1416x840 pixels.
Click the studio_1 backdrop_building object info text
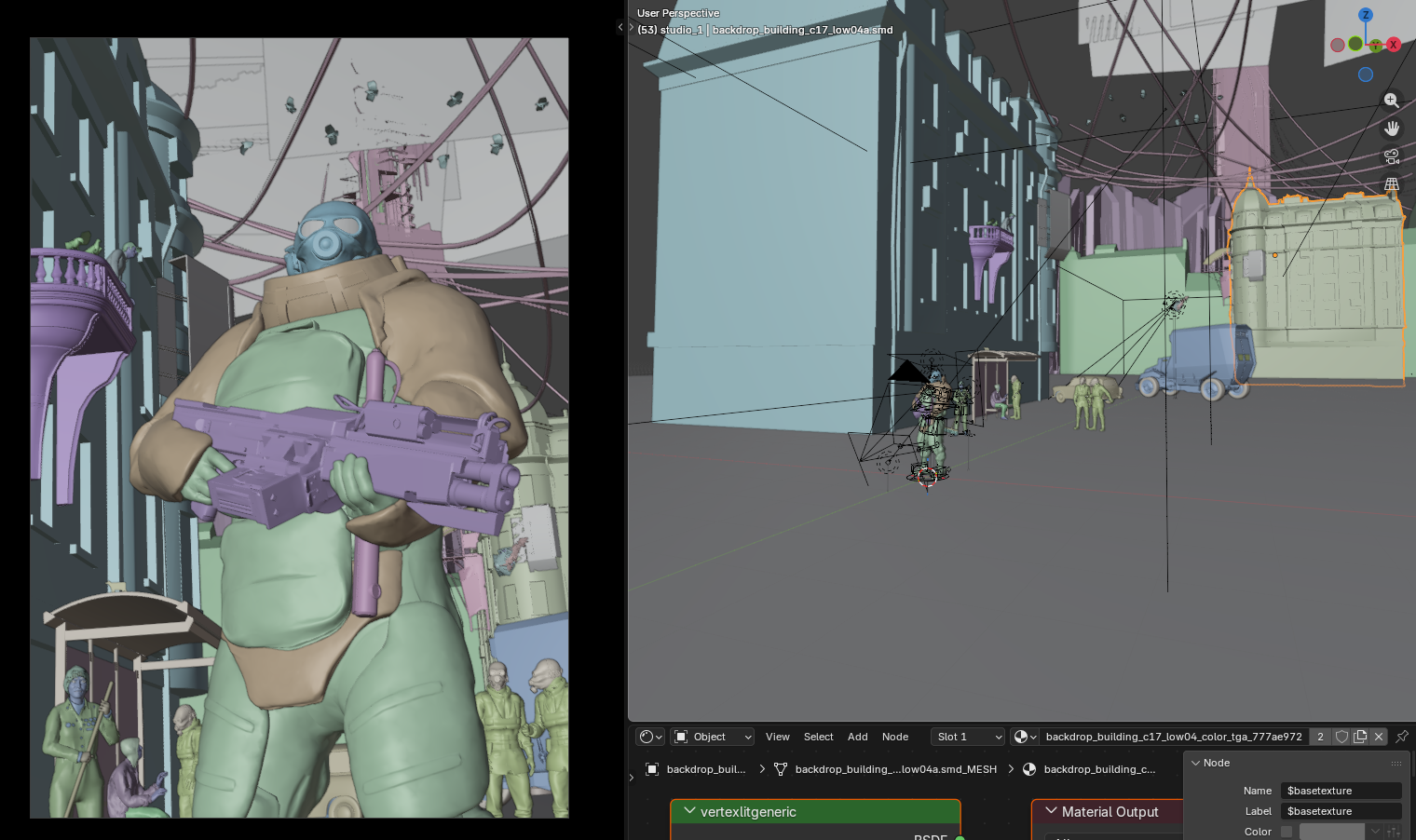765,30
